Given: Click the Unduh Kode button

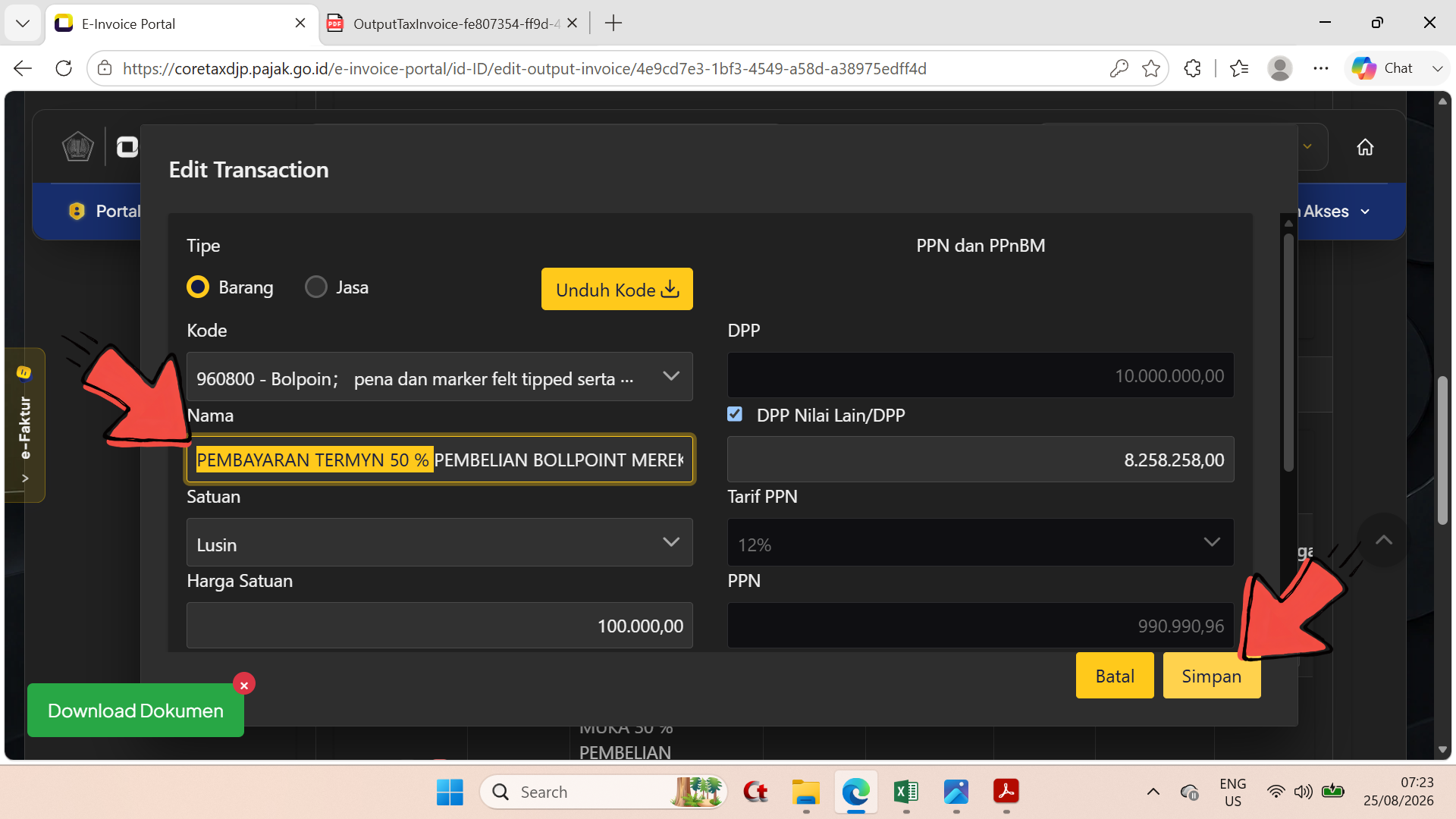Looking at the screenshot, I should (617, 289).
